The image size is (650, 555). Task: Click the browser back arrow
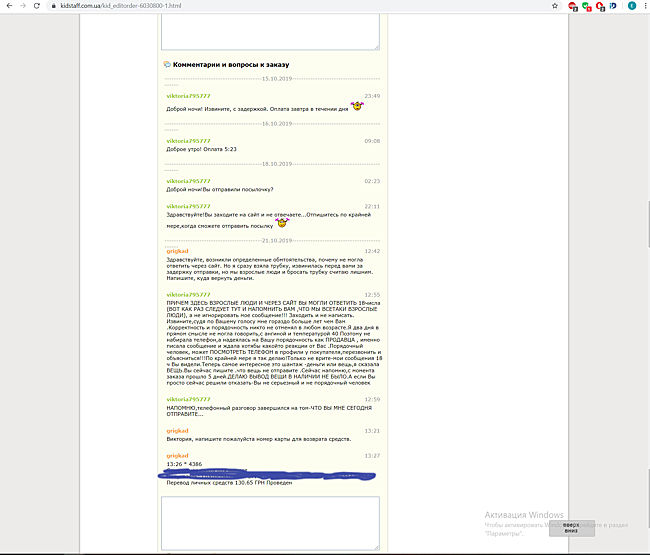(x=9, y=6)
